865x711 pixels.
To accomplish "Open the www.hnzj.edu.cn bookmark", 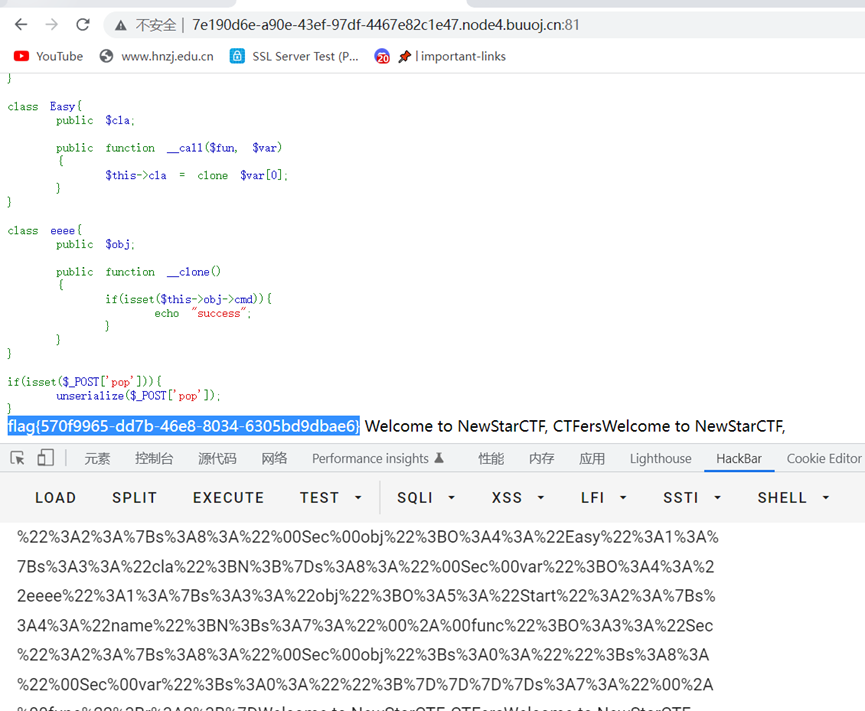I will pos(157,56).
